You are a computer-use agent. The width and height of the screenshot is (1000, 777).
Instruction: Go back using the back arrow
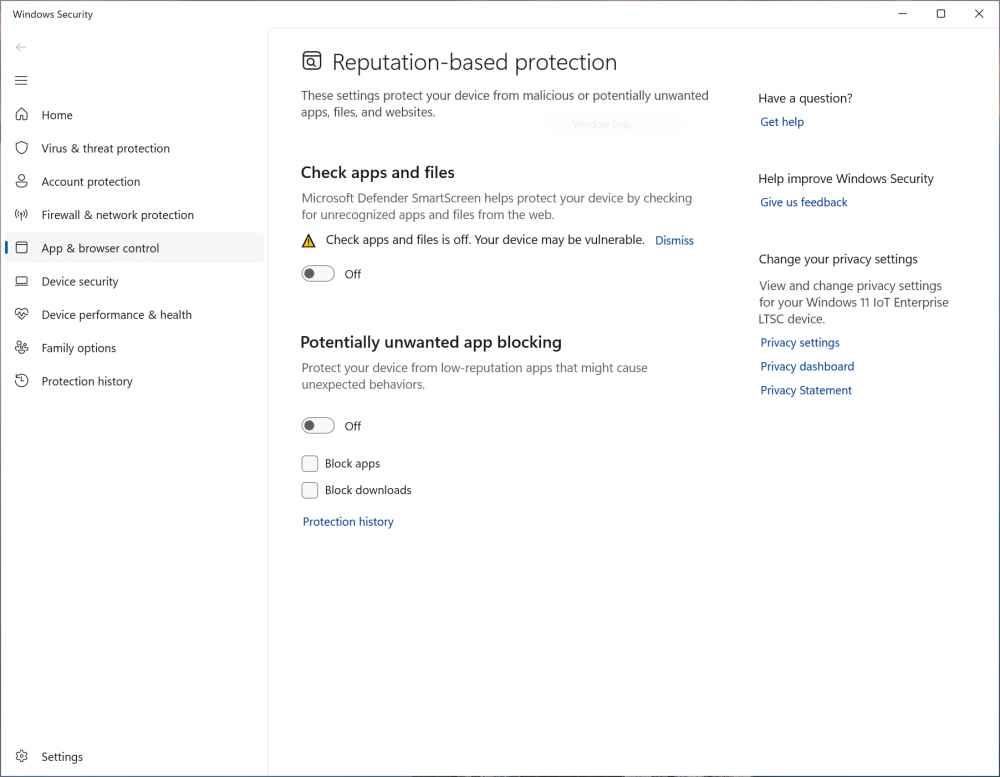(x=21, y=47)
